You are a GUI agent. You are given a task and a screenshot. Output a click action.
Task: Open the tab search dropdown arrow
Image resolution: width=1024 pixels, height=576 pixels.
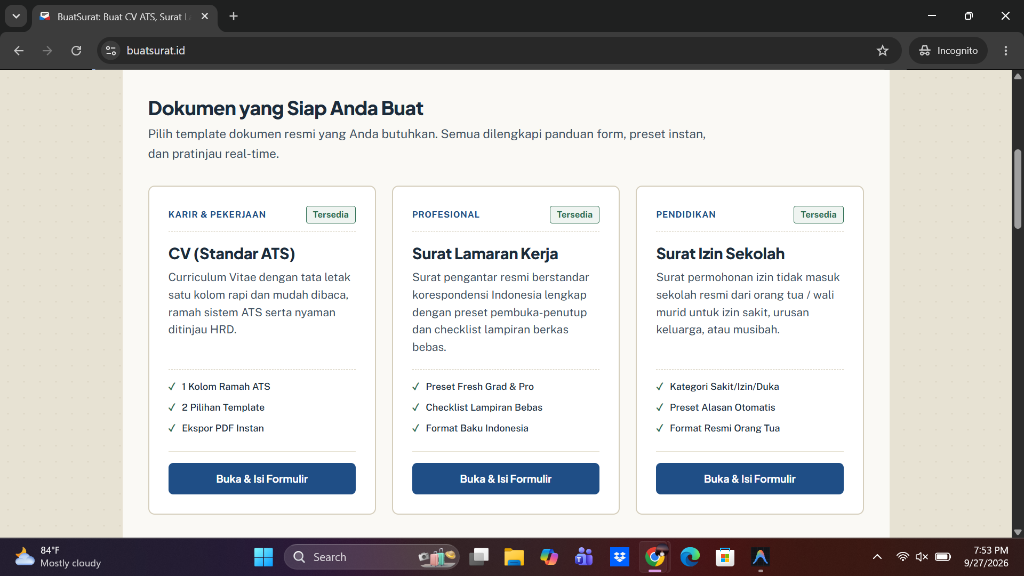pyautogui.click(x=16, y=16)
